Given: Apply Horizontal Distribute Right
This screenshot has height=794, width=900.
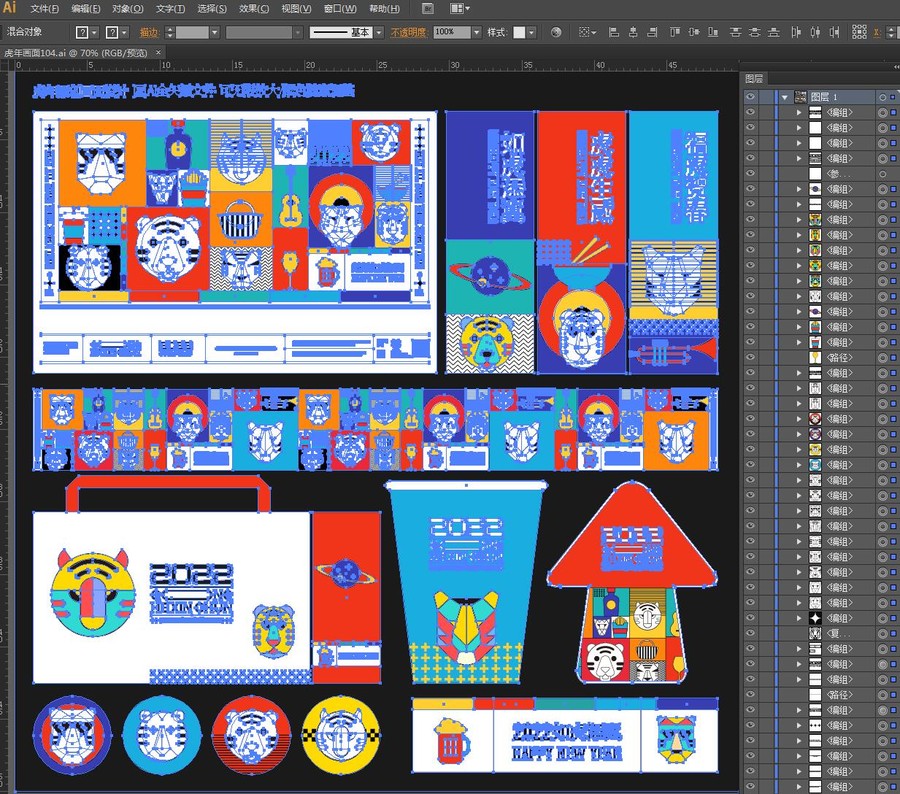Looking at the screenshot, I should (834, 33).
